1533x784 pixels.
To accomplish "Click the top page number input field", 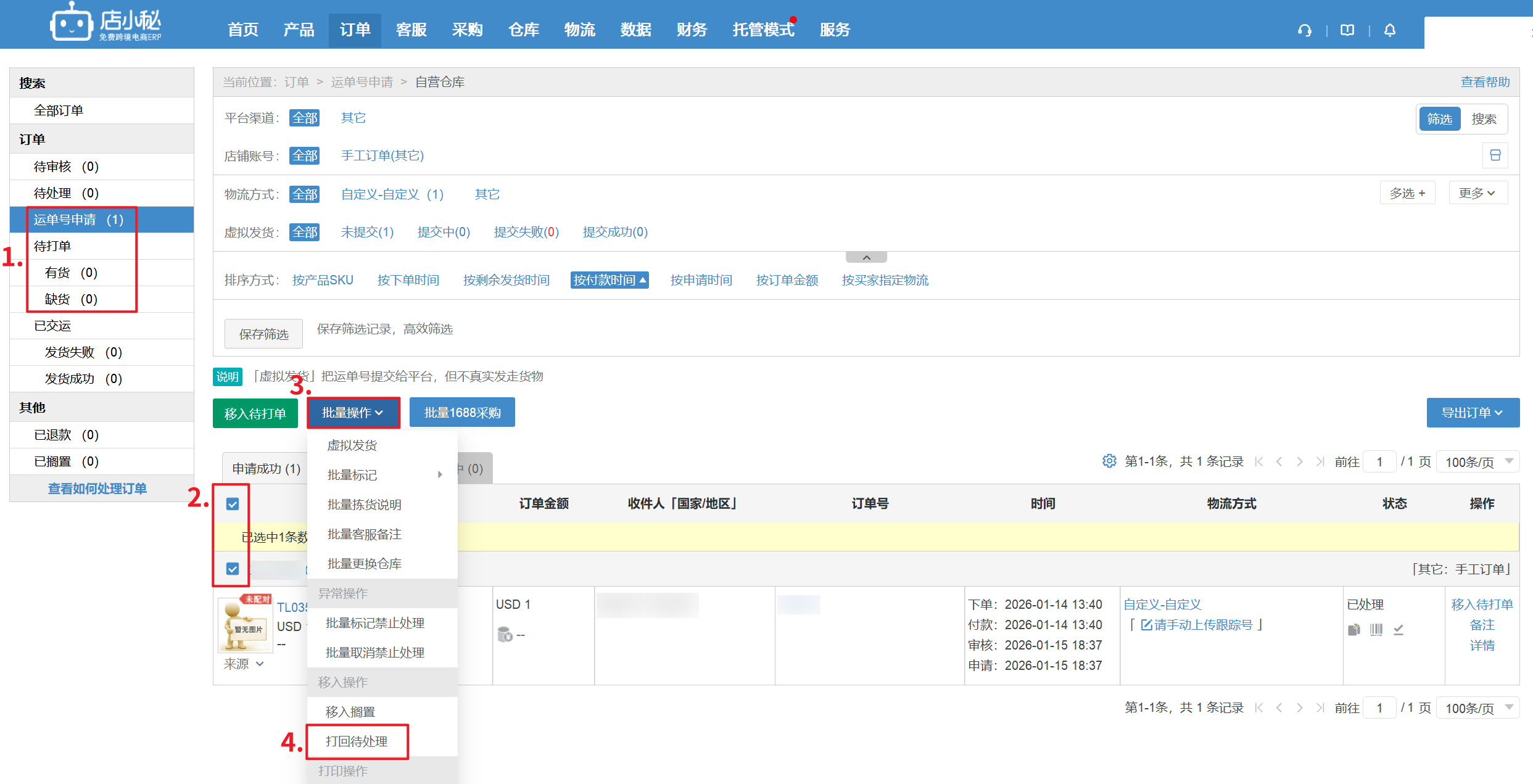I will coord(1379,461).
